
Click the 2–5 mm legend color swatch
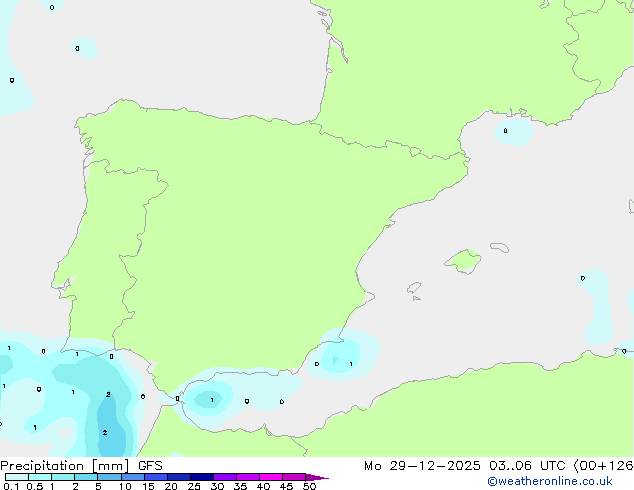pos(86,477)
